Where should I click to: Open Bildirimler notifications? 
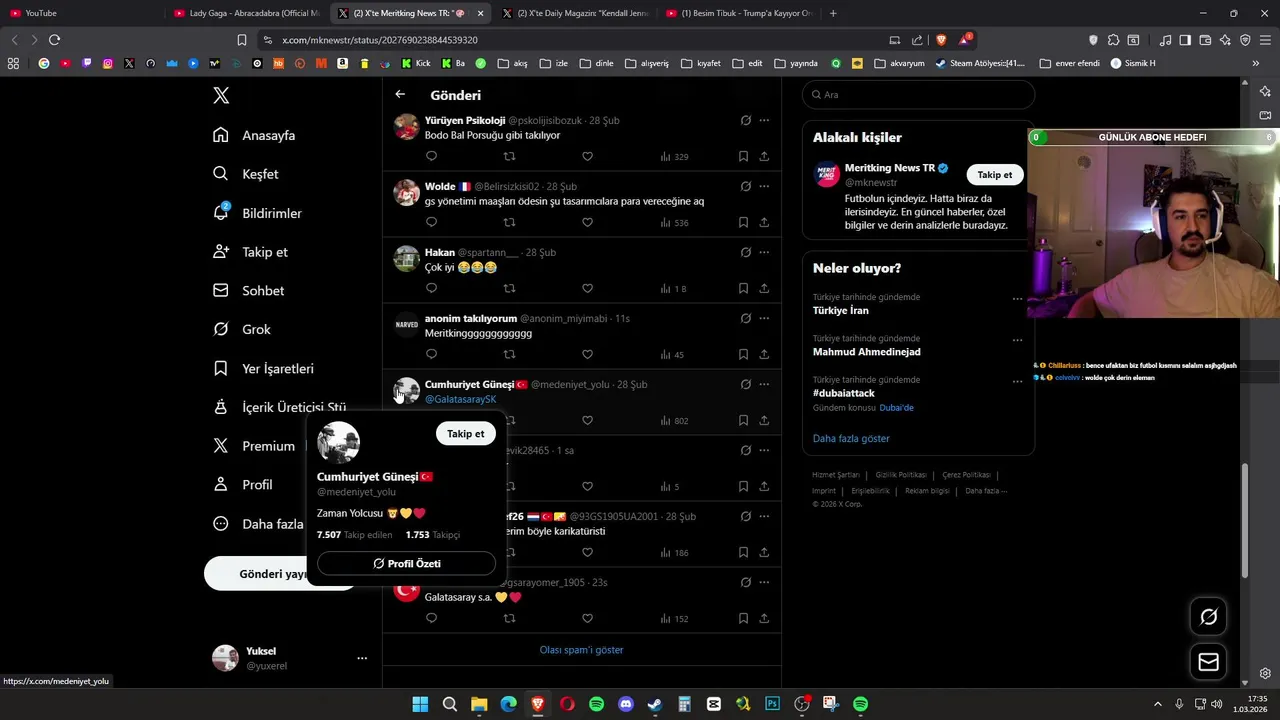(257, 213)
